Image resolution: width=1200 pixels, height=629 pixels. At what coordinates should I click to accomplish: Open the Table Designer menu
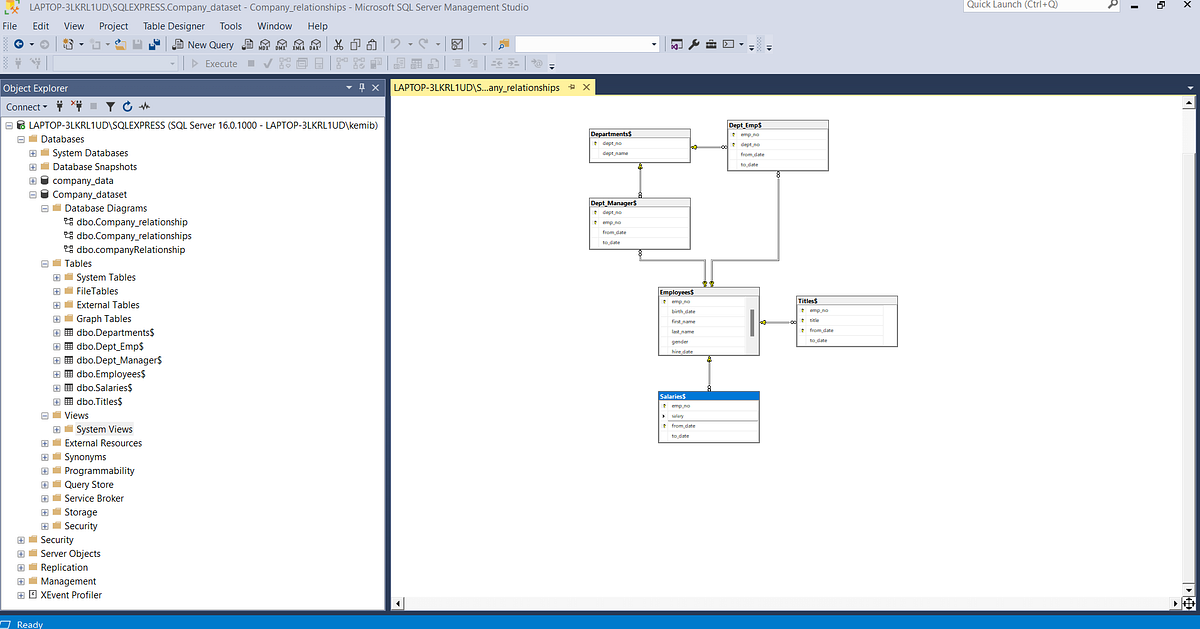coord(173,25)
